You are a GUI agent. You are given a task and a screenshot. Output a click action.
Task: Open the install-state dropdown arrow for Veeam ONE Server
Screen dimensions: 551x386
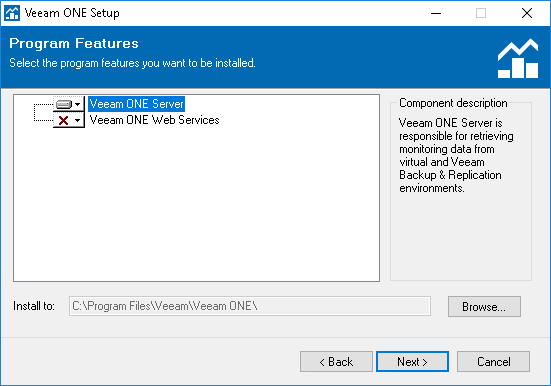tap(78, 104)
